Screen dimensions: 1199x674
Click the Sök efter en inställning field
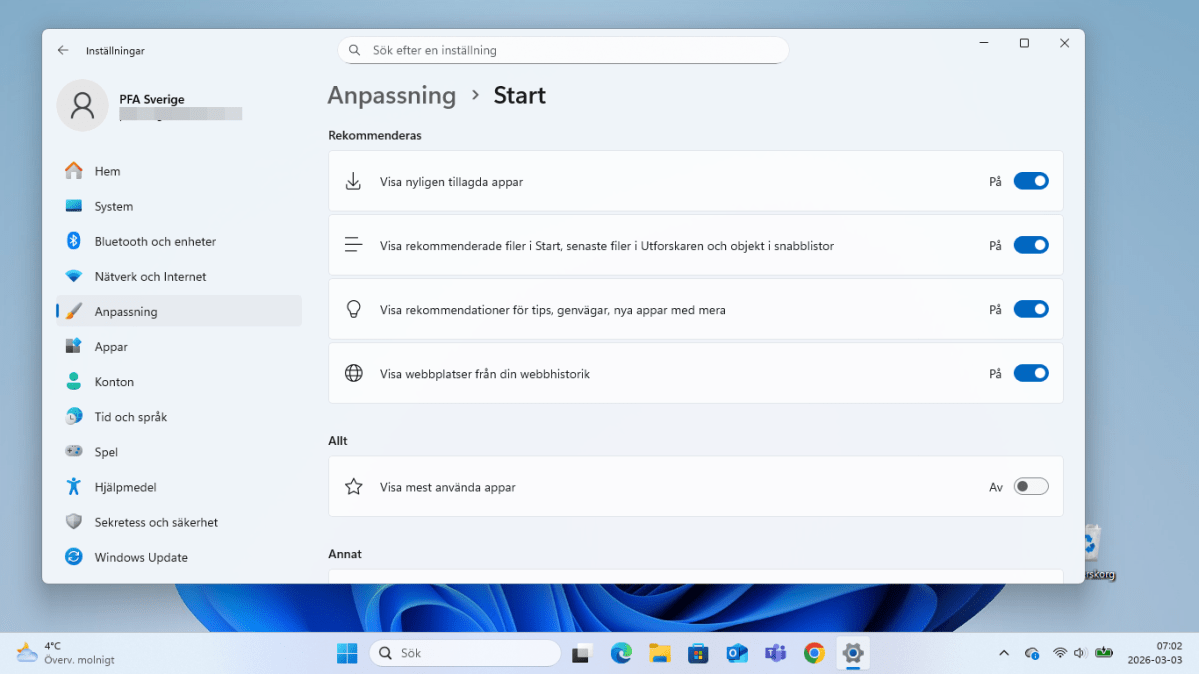coord(563,49)
